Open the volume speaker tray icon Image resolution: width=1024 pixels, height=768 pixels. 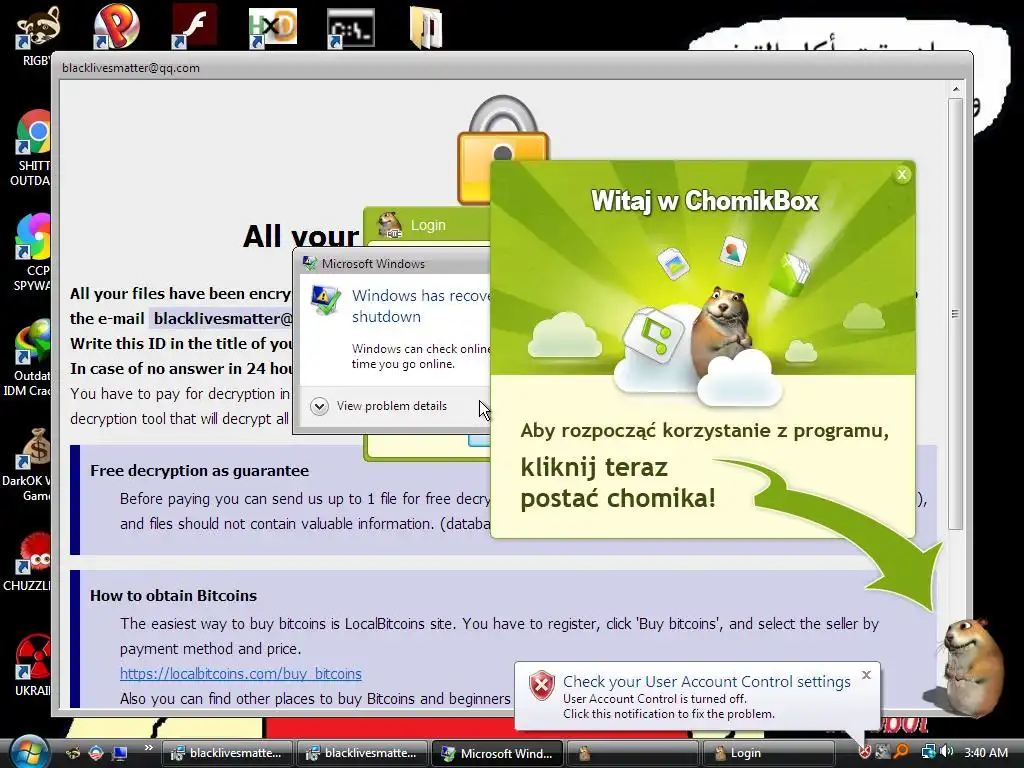pos(946,752)
